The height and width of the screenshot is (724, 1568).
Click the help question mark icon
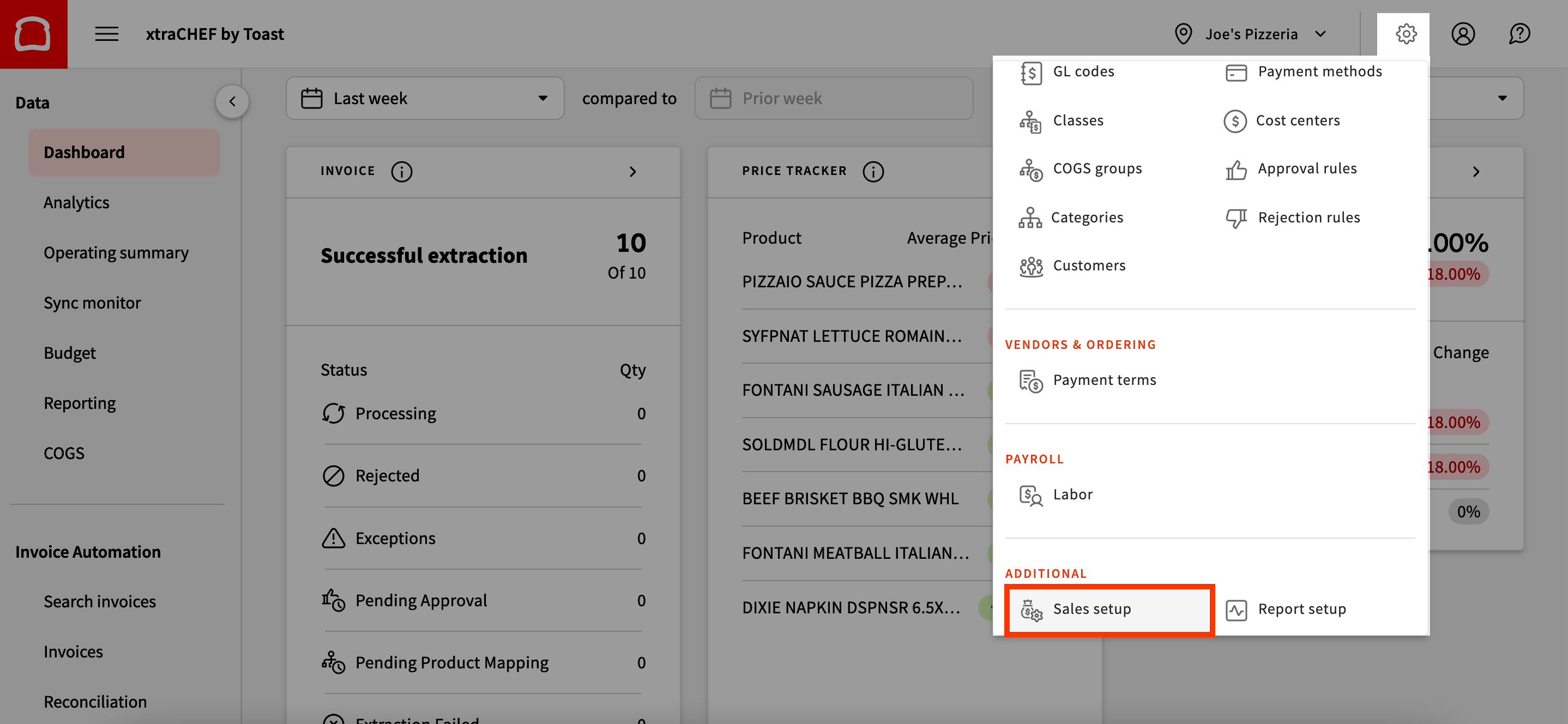[x=1519, y=33]
